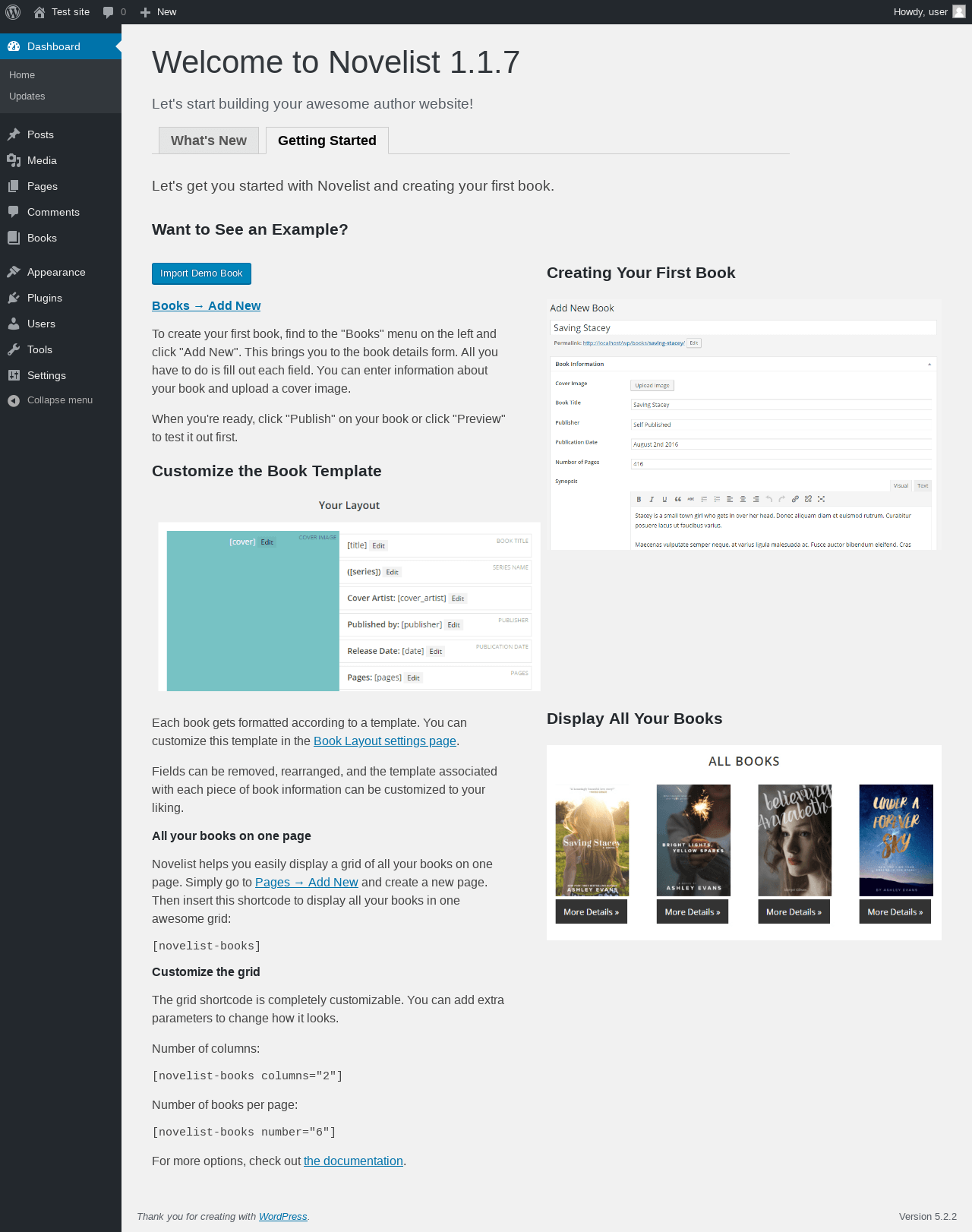
Task: Click the Users person icon
Action: click(x=14, y=324)
